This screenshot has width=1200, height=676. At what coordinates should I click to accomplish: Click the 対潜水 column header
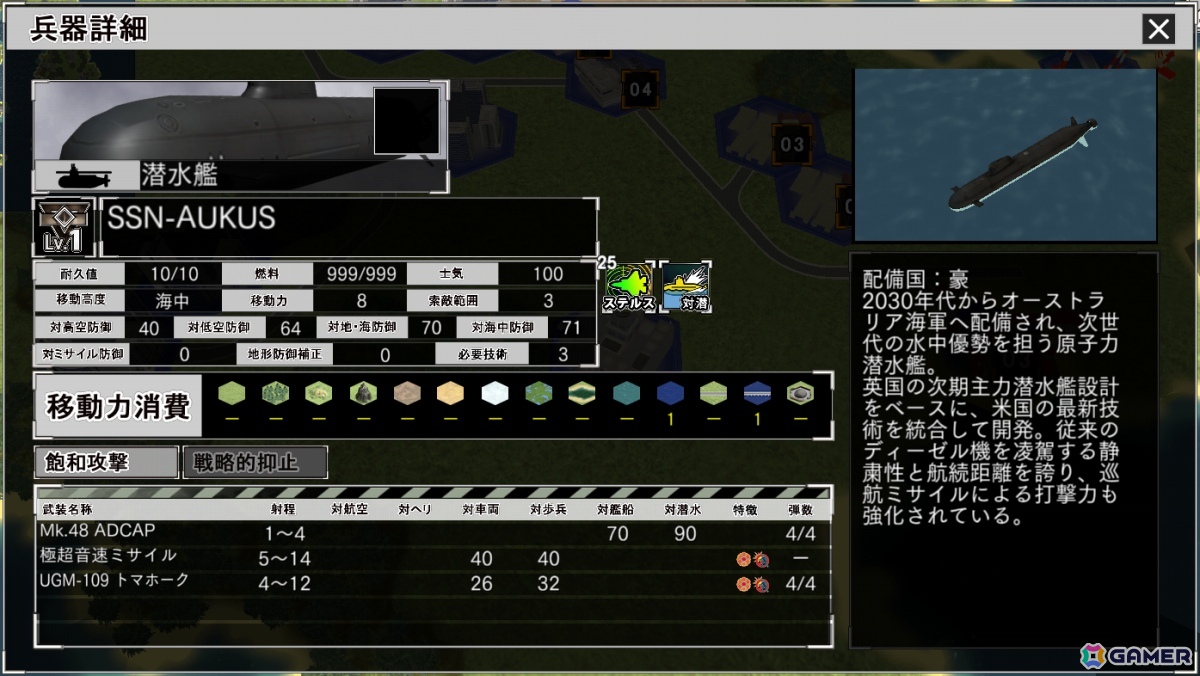point(684,510)
